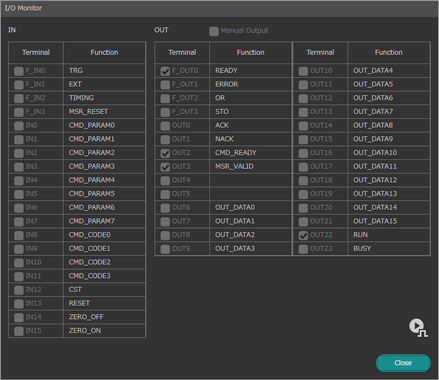439x380 pixels.
Task: Check the OUT10 checkbox
Action: coord(303,71)
